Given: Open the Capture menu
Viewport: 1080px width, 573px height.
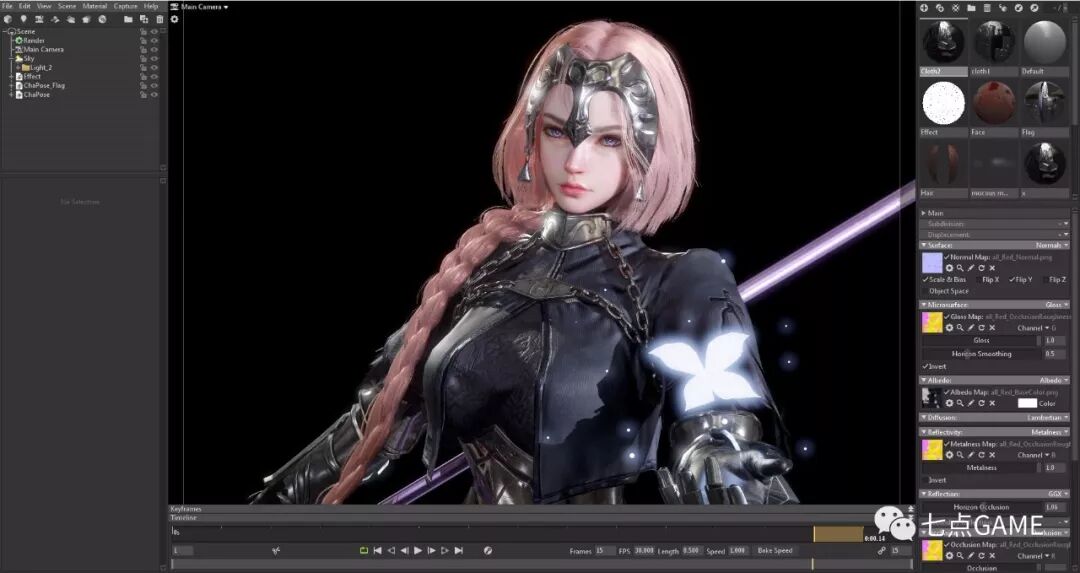Looking at the screenshot, I should [125, 6].
